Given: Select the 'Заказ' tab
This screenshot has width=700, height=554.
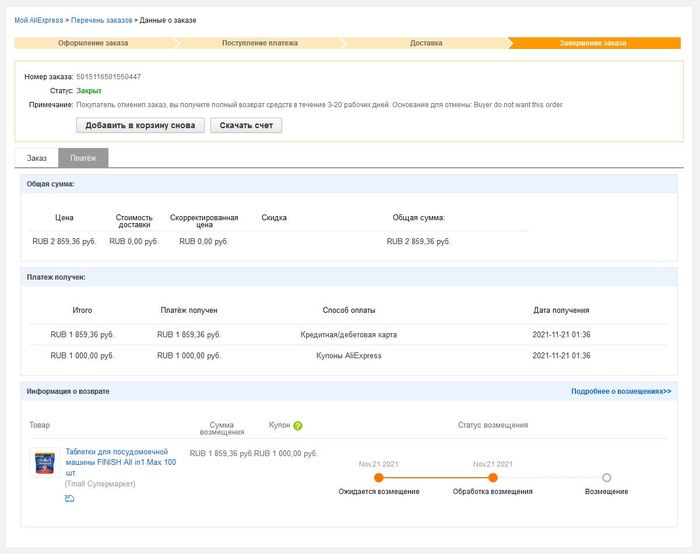Looking at the screenshot, I should pos(37,158).
